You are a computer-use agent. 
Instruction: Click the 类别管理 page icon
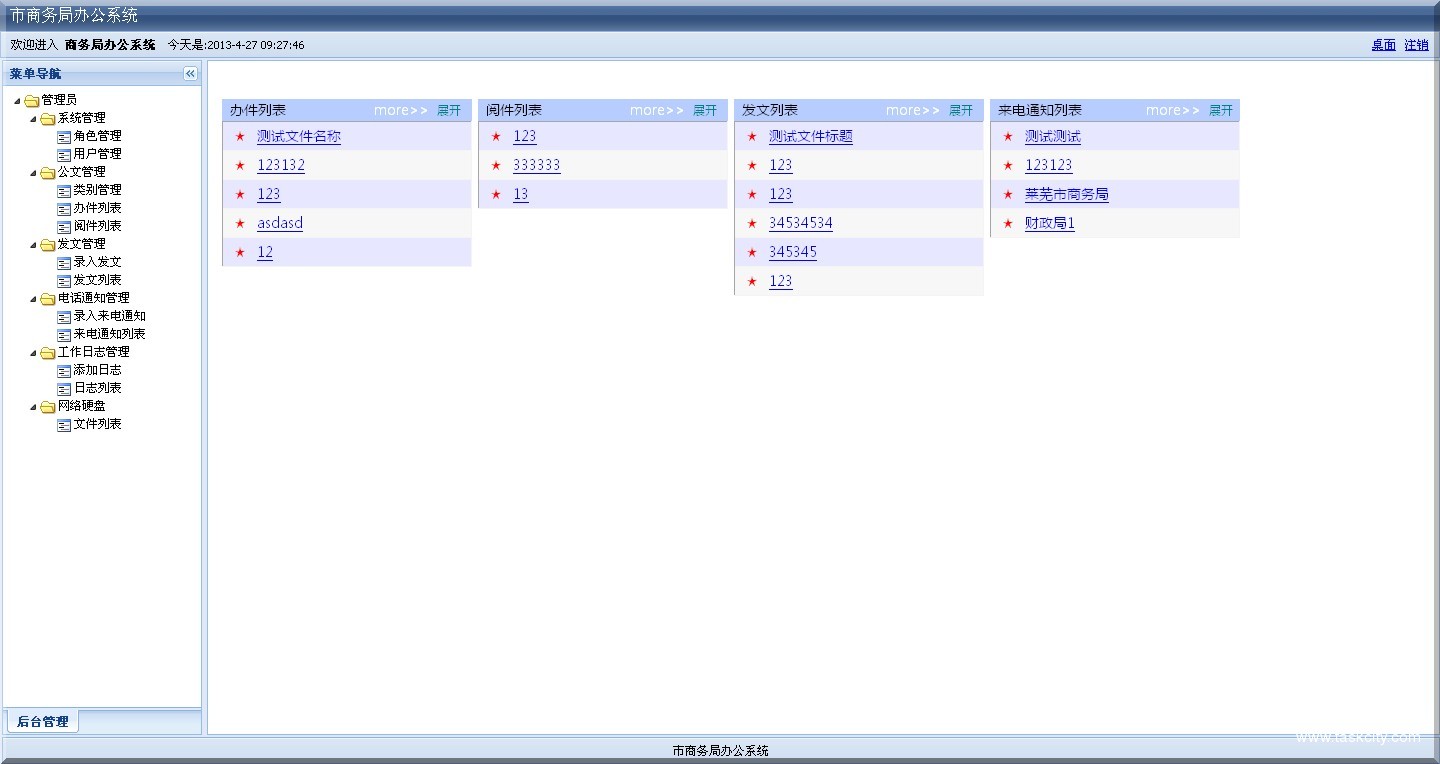tap(64, 190)
